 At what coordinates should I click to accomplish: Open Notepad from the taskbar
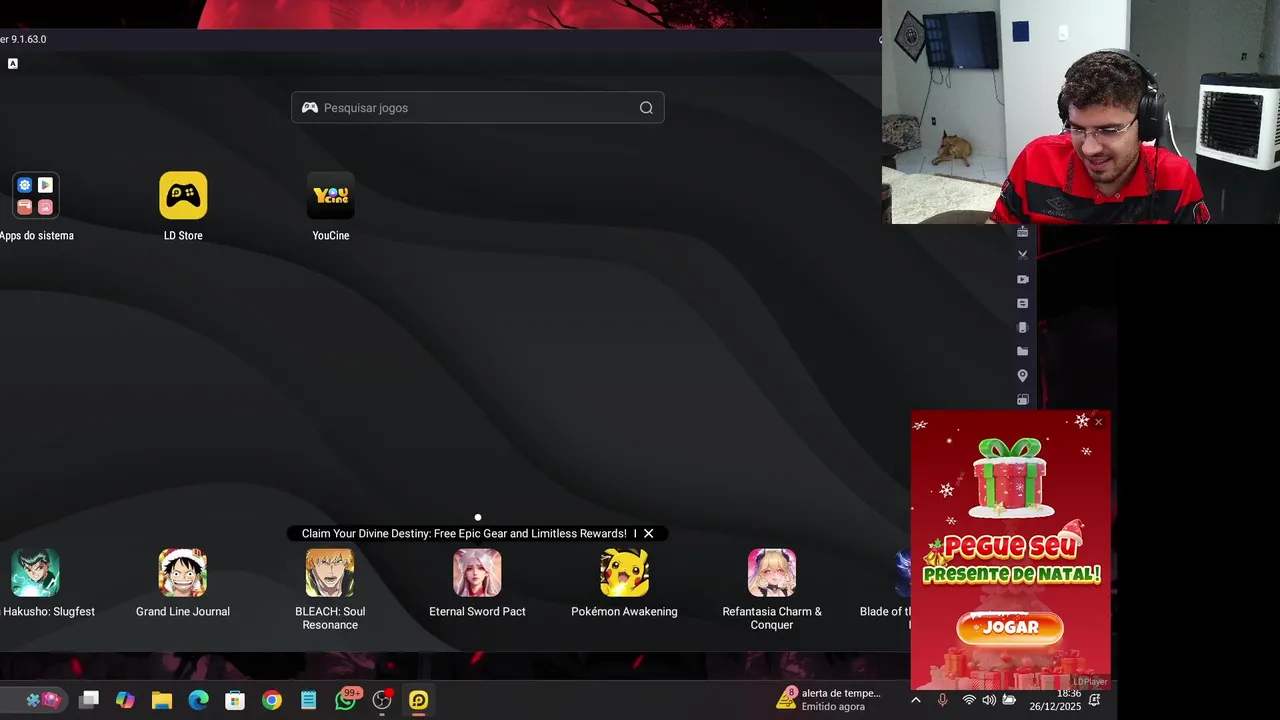click(308, 700)
